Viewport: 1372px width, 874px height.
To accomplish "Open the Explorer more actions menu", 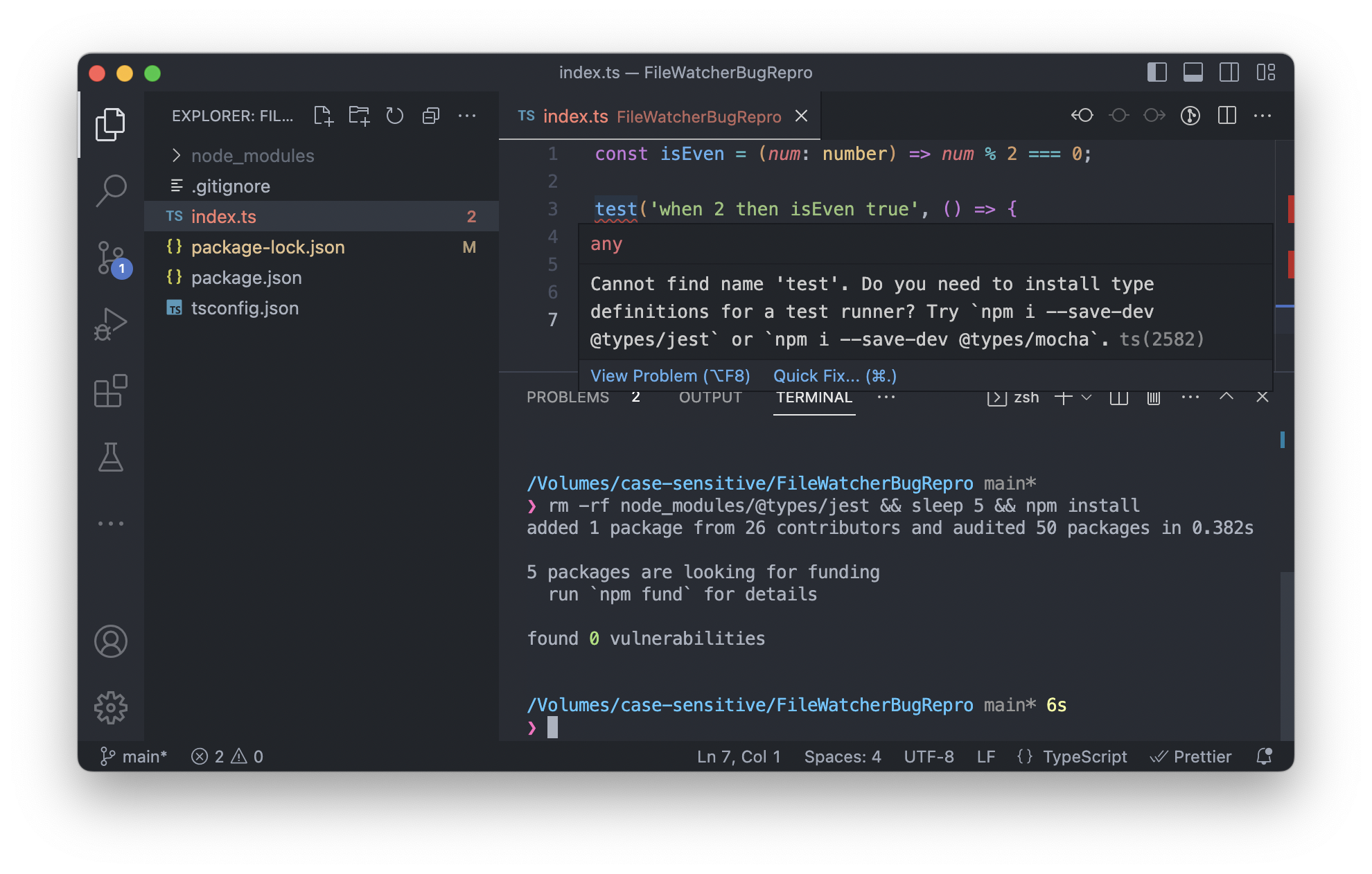I will [x=467, y=116].
